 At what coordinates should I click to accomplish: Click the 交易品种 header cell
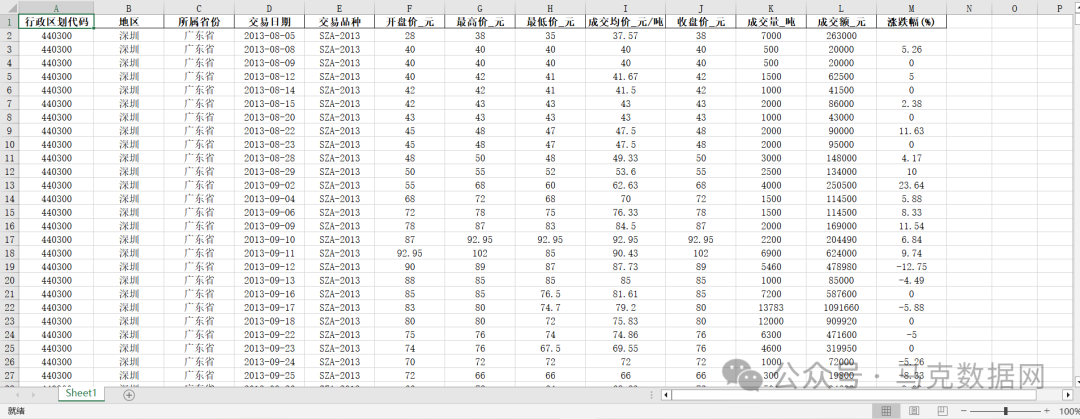click(340, 22)
